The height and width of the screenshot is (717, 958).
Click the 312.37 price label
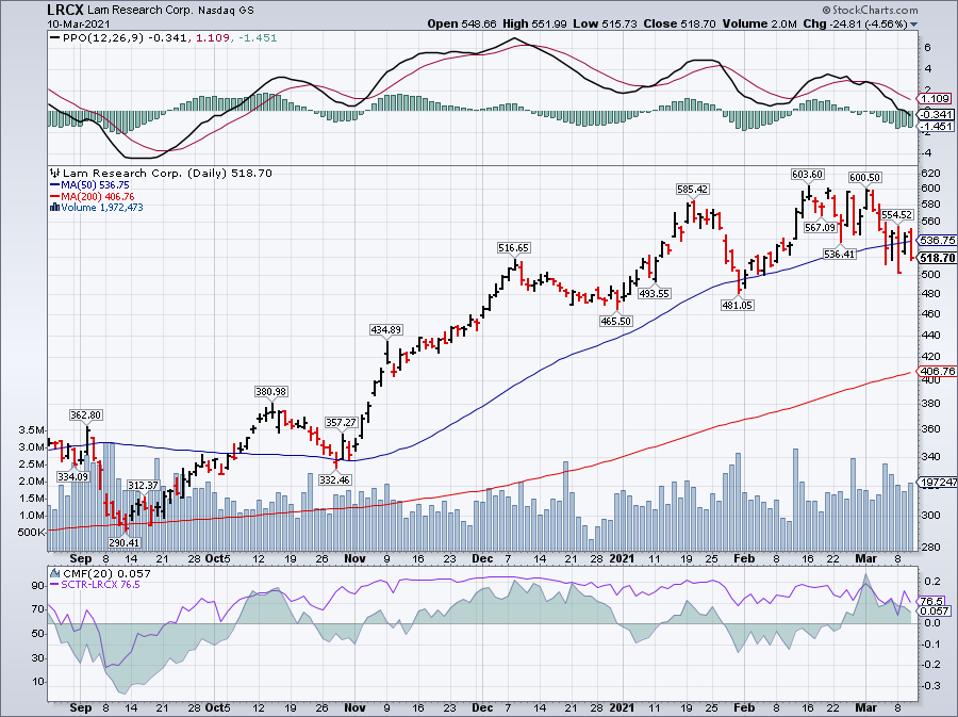coord(142,485)
